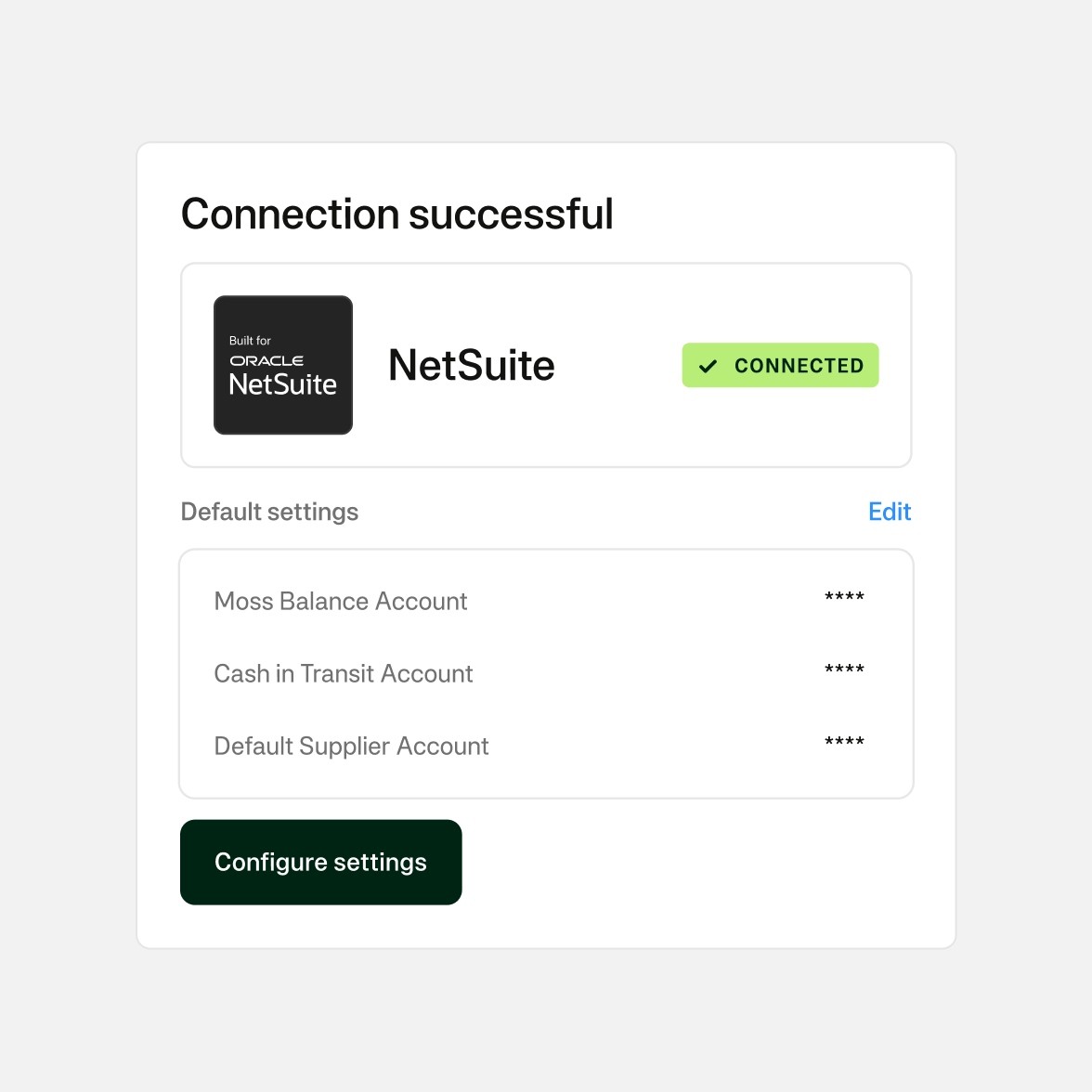Image resolution: width=1092 pixels, height=1092 pixels.
Task: Click the word 'successful' in the heading
Action: [511, 214]
